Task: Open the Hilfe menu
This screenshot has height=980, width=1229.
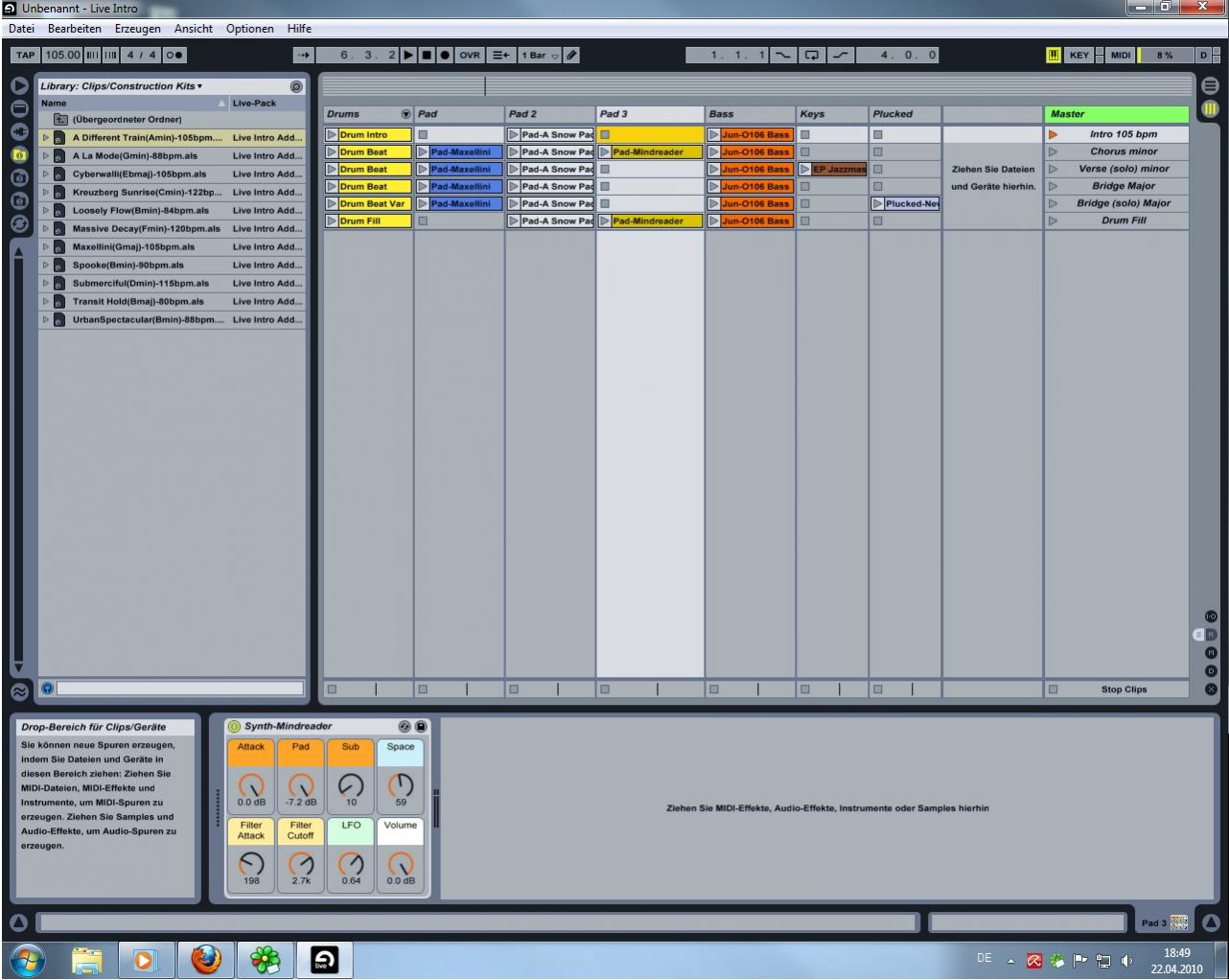Action: click(300, 29)
